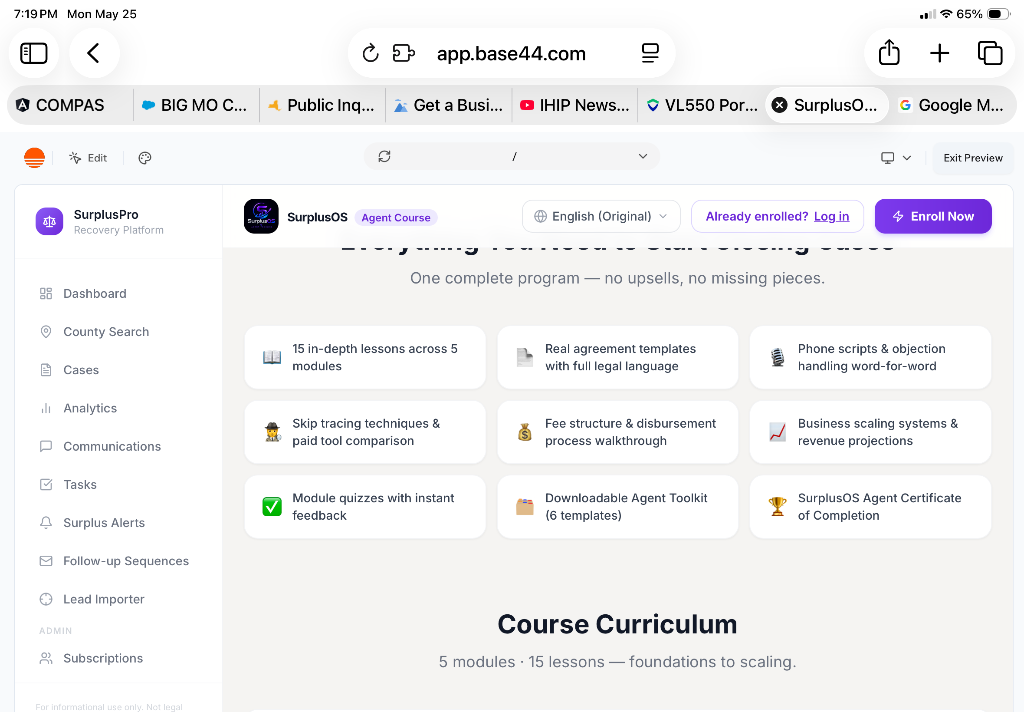Show the tab overview icon
This screenshot has height=712, width=1024.
coord(989,53)
